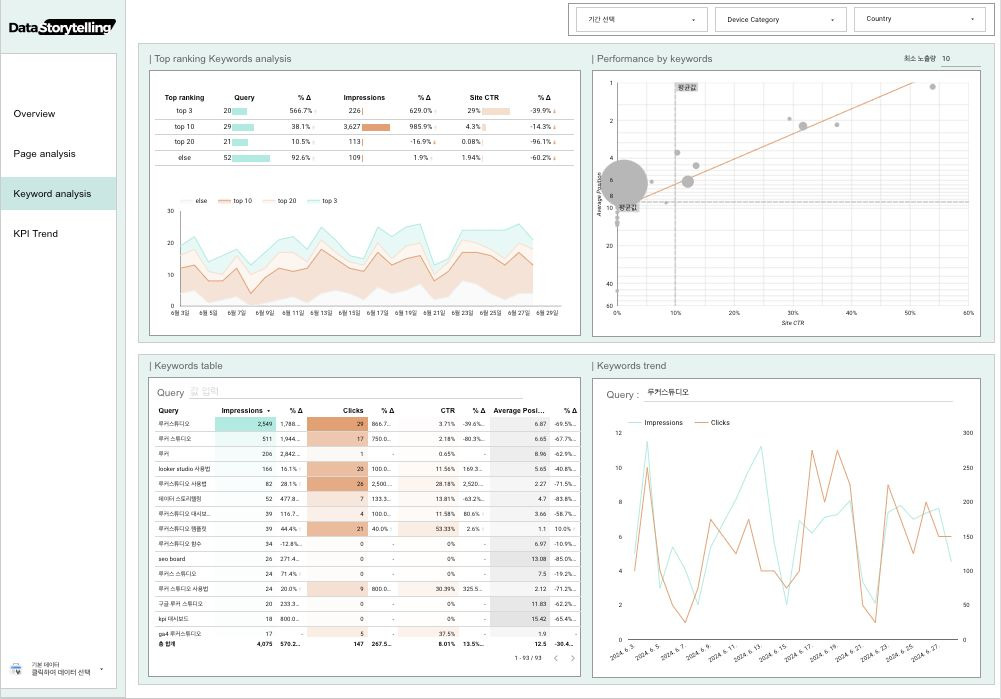Viewport: 1001px width, 699px height.
Task: Toggle the 'top 3' series in area chart legend
Action: click(322, 200)
